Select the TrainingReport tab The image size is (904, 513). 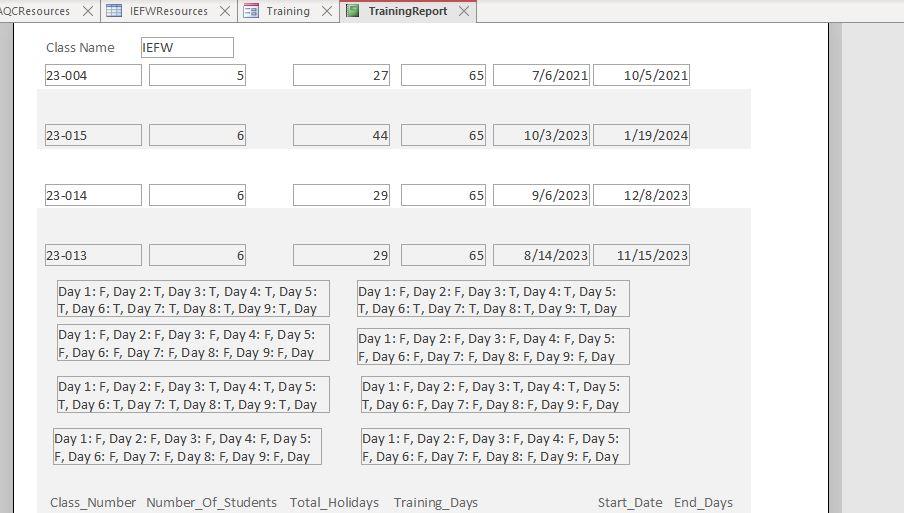click(408, 11)
